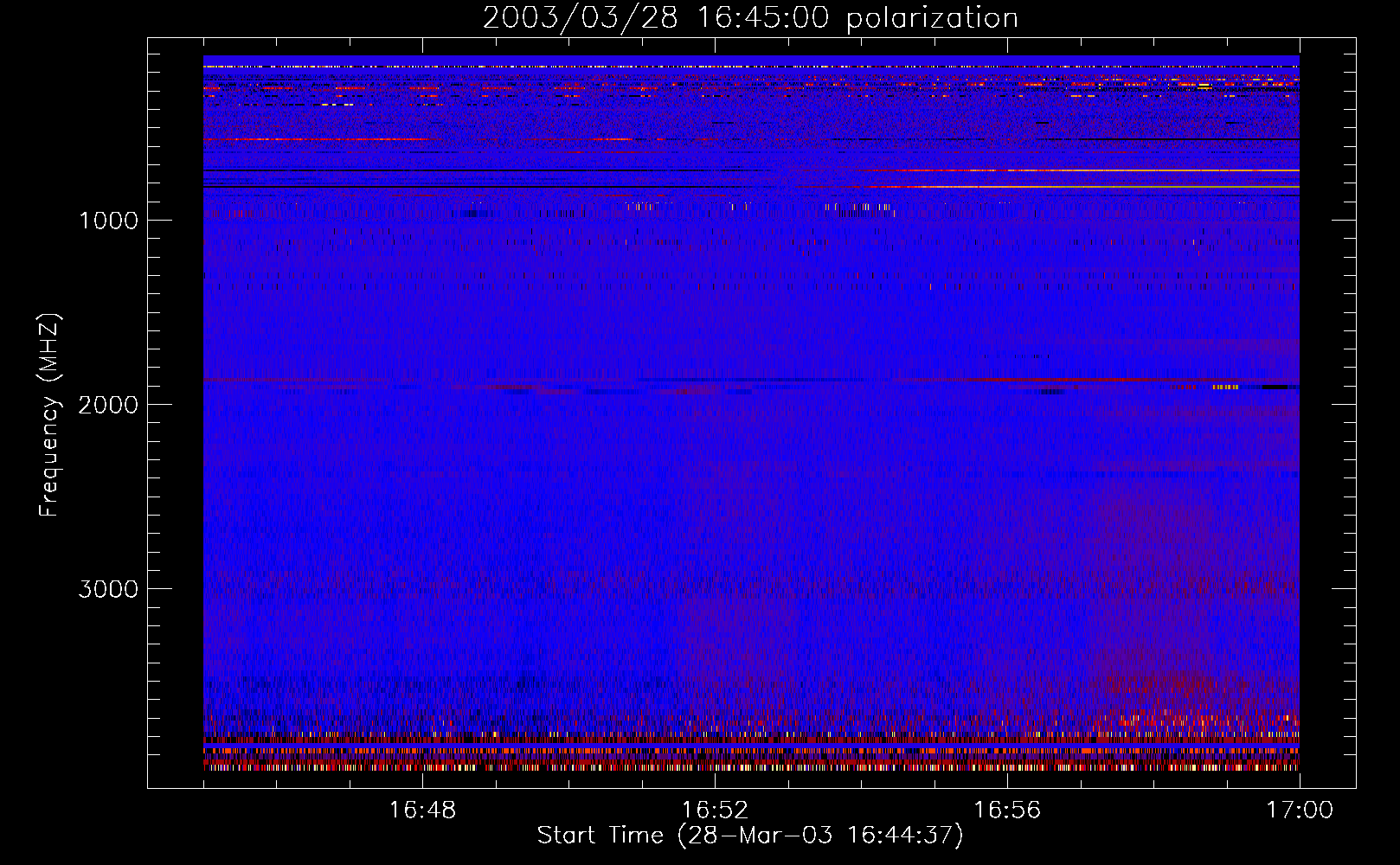The image size is (1400, 865).
Task: Click the plot title '2003/03/28 16:45:00 polarization'
Action: coord(750,18)
